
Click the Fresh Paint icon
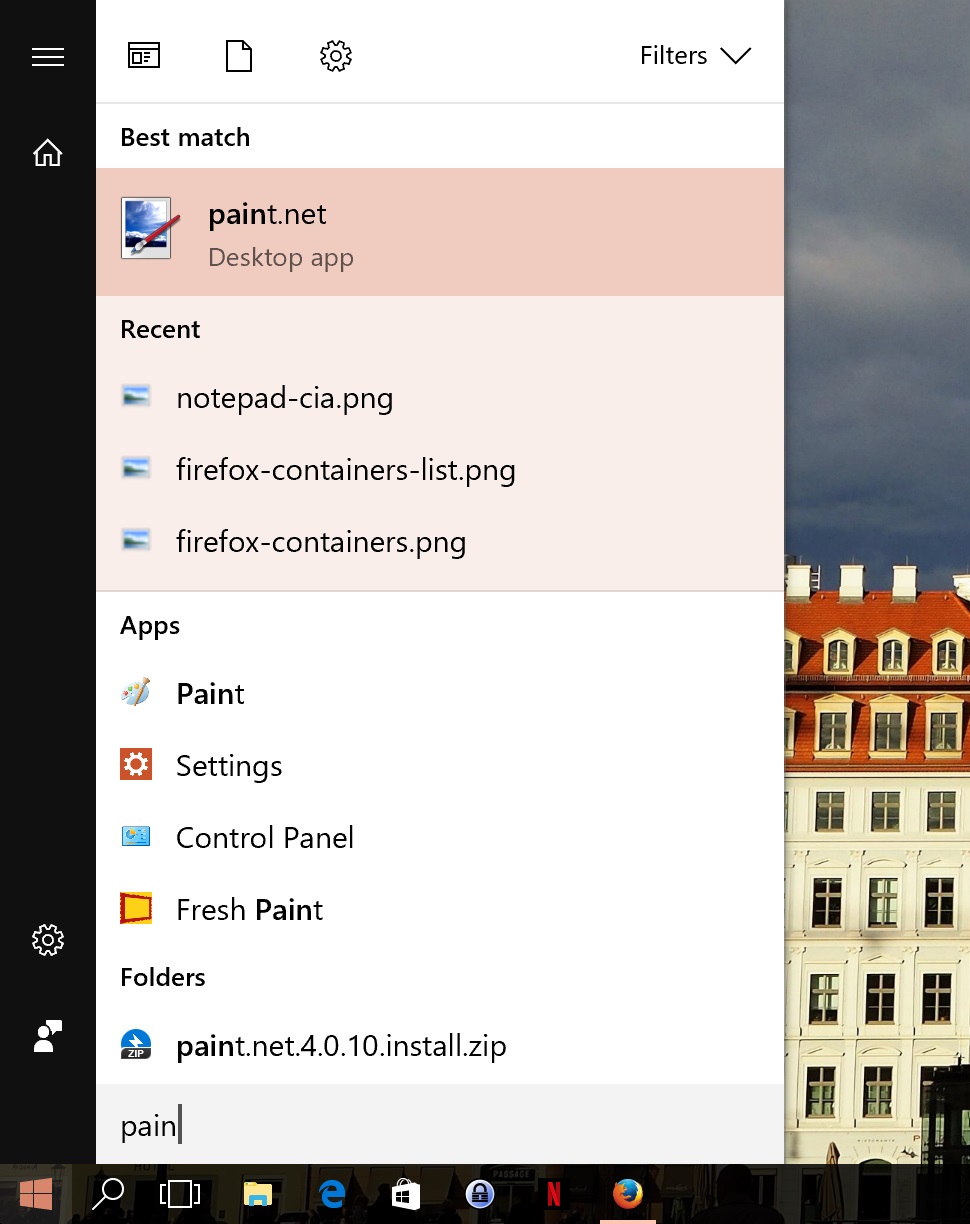(x=136, y=908)
